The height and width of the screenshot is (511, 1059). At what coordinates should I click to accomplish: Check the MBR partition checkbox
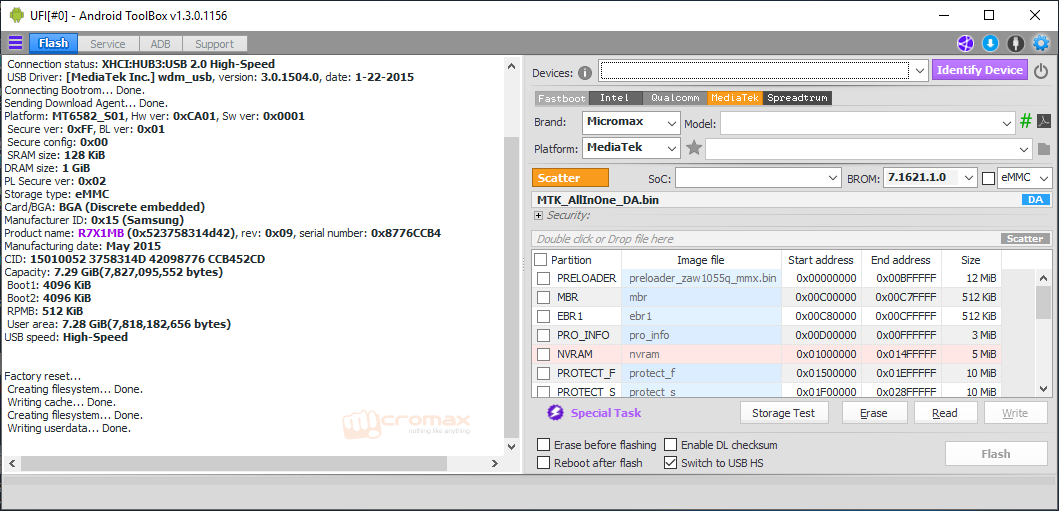coord(544,297)
